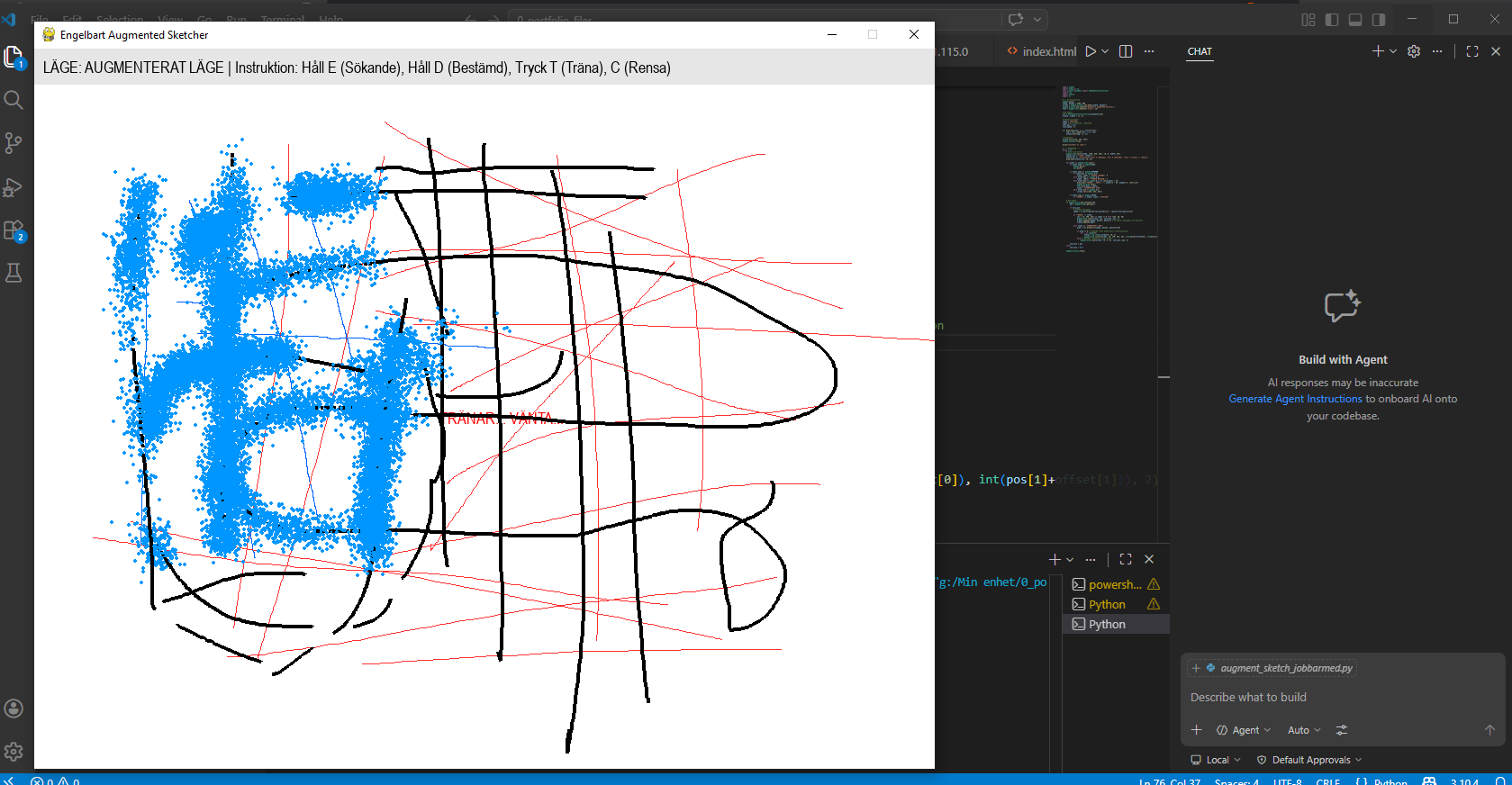Send the chat message with arrow icon
The image size is (1512, 785).
[x=1489, y=730]
